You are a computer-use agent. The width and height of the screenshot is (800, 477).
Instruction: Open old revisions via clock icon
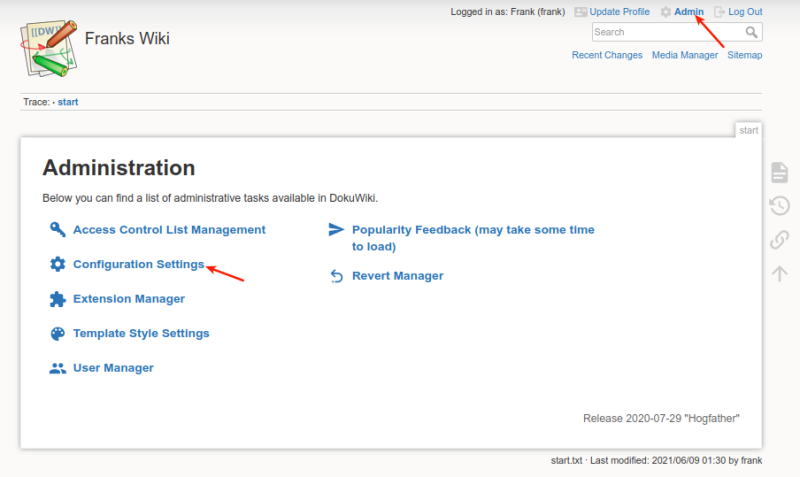pos(779,206)
